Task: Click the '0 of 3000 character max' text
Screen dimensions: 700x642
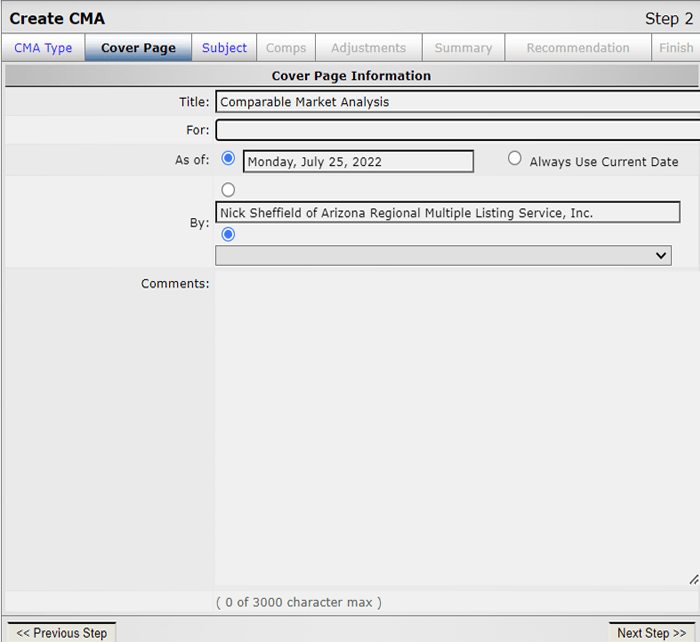Action: pyautogui.click(x=299, y=602)
